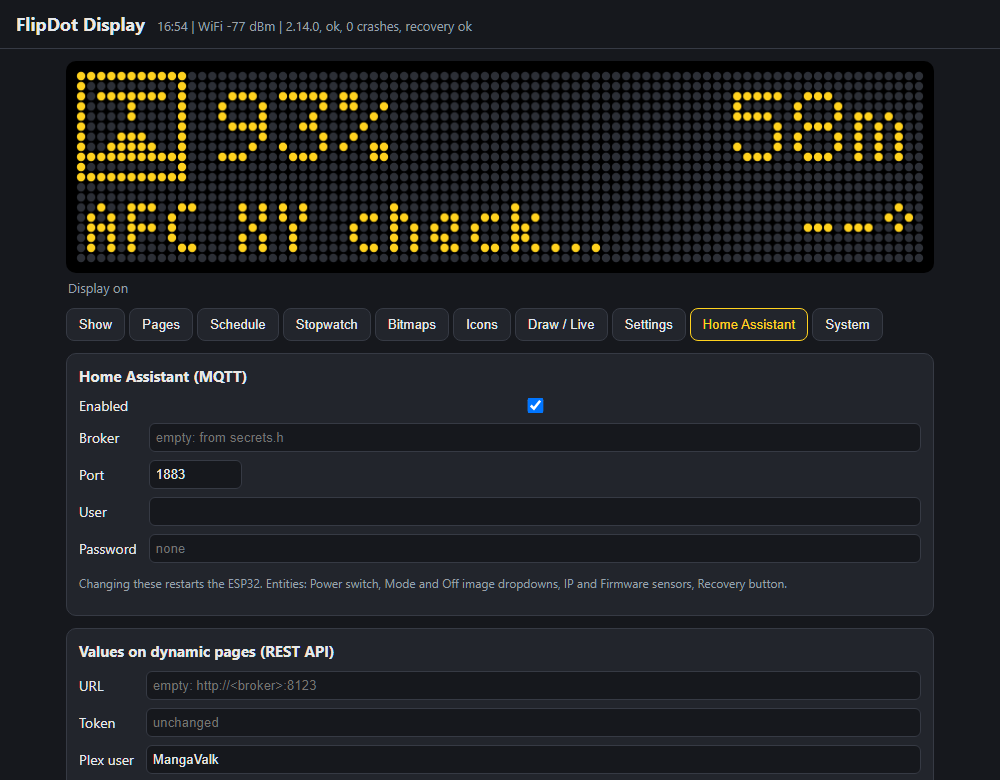Open the Icons tab
The height and width of the screenshot is (780, 1000).
pos(482,325)
